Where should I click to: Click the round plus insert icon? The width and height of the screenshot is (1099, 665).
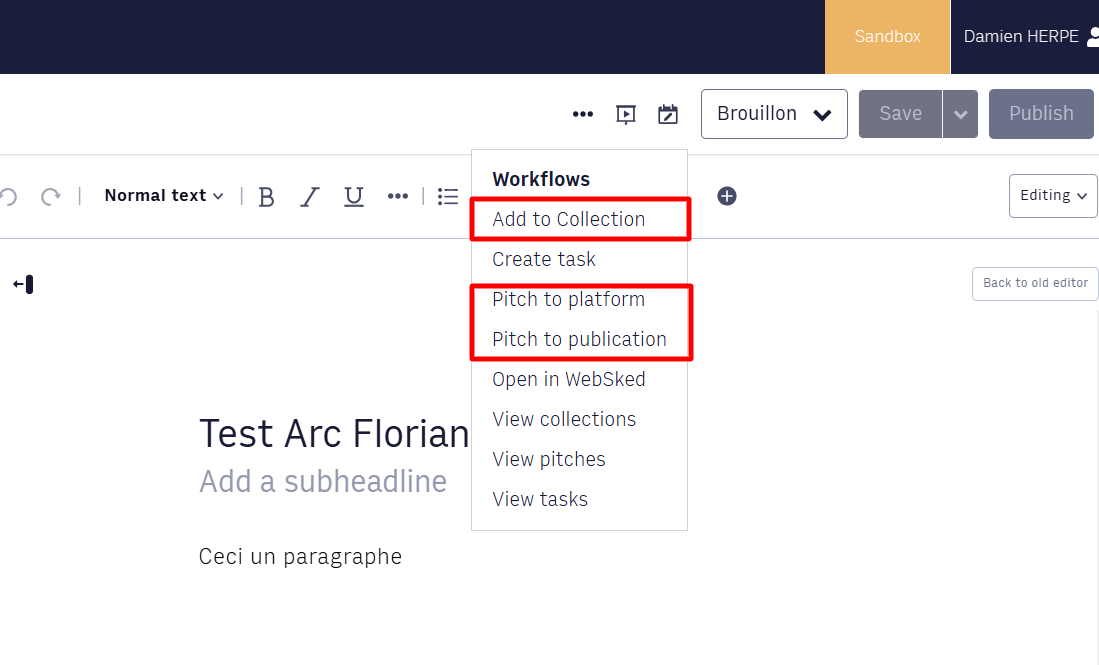(x=727, y=196)
